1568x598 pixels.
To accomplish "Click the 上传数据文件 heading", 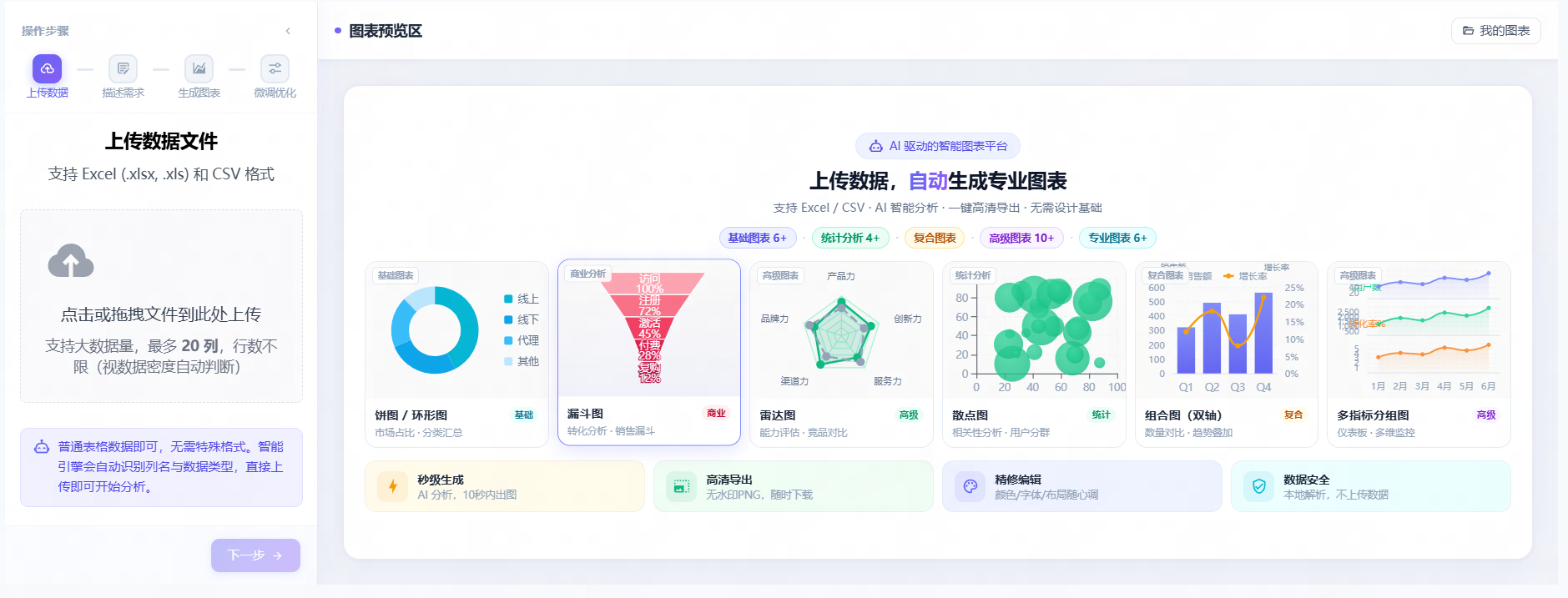I will click(161, 141).
